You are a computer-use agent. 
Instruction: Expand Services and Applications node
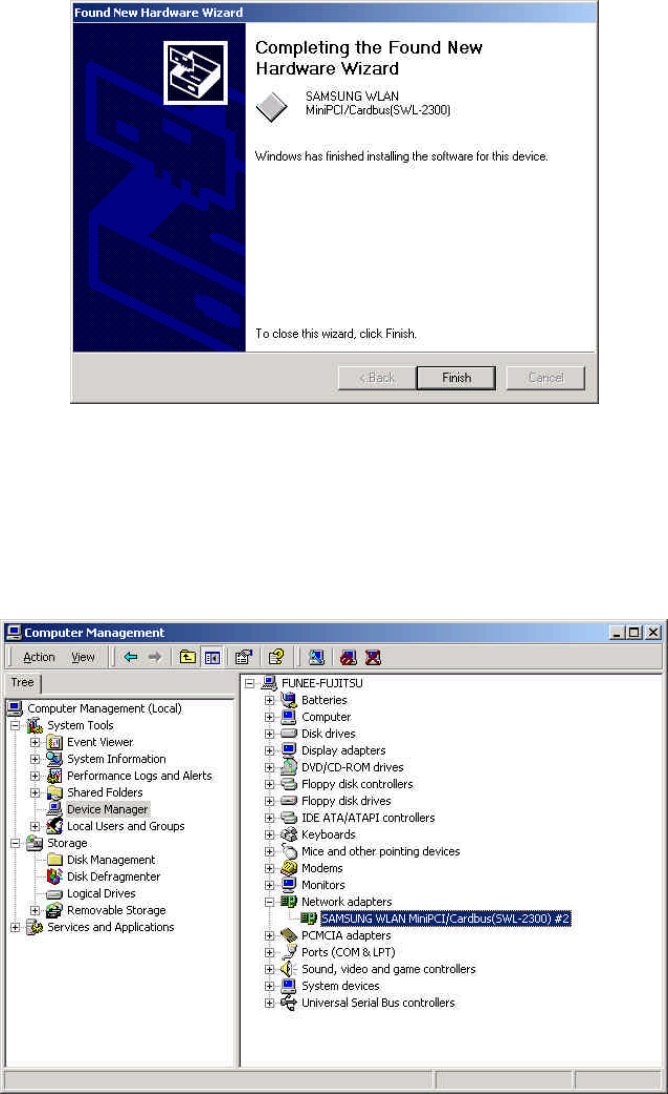(15, 927)
